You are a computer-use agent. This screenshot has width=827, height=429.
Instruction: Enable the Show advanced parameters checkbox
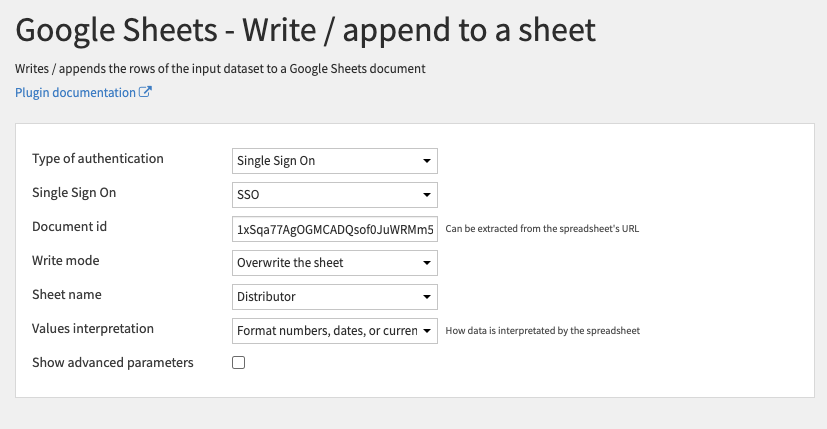[x=238, y=363]
